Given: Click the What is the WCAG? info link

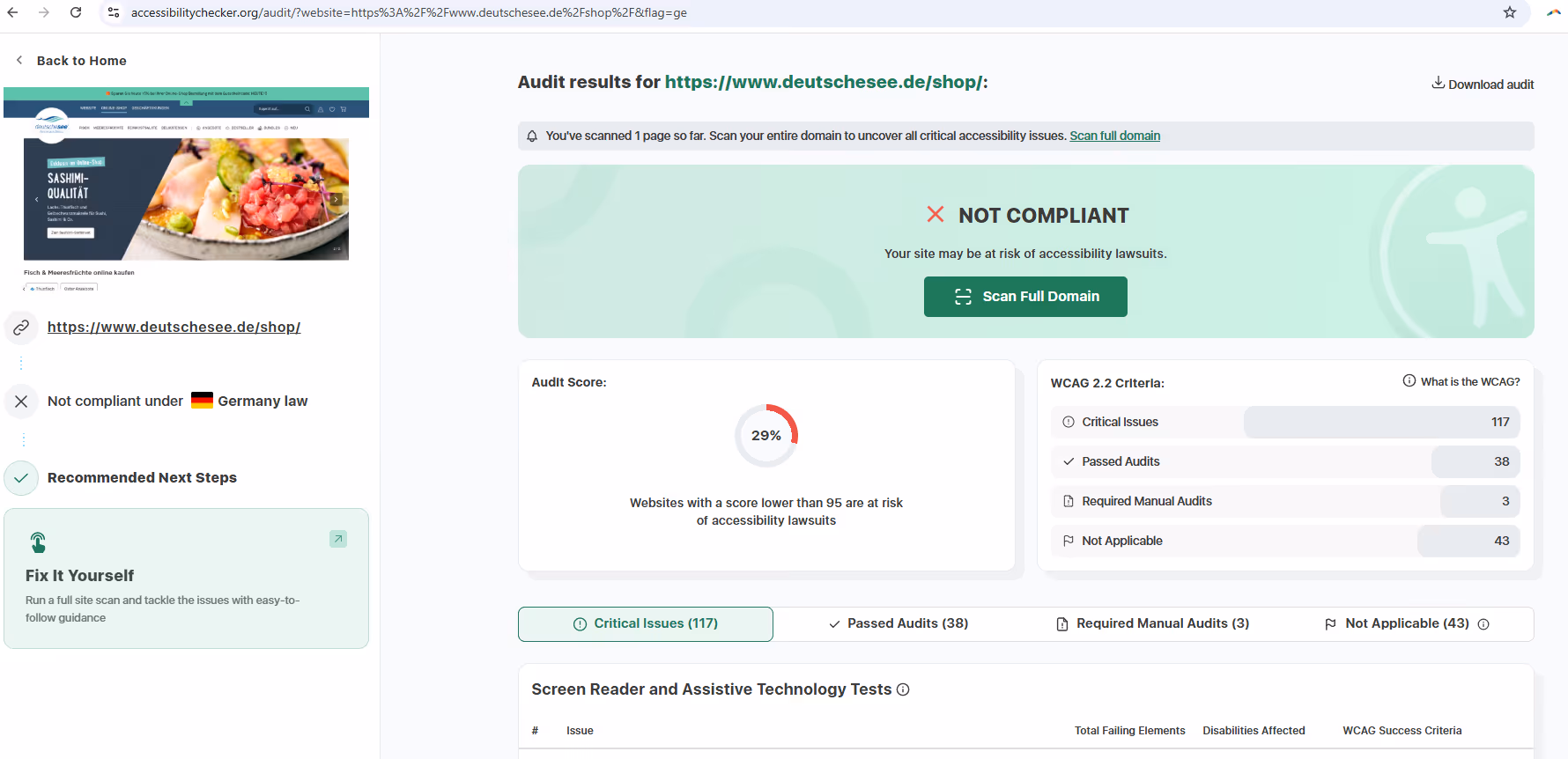Looking at the screenshot, I should (1461, 381).
